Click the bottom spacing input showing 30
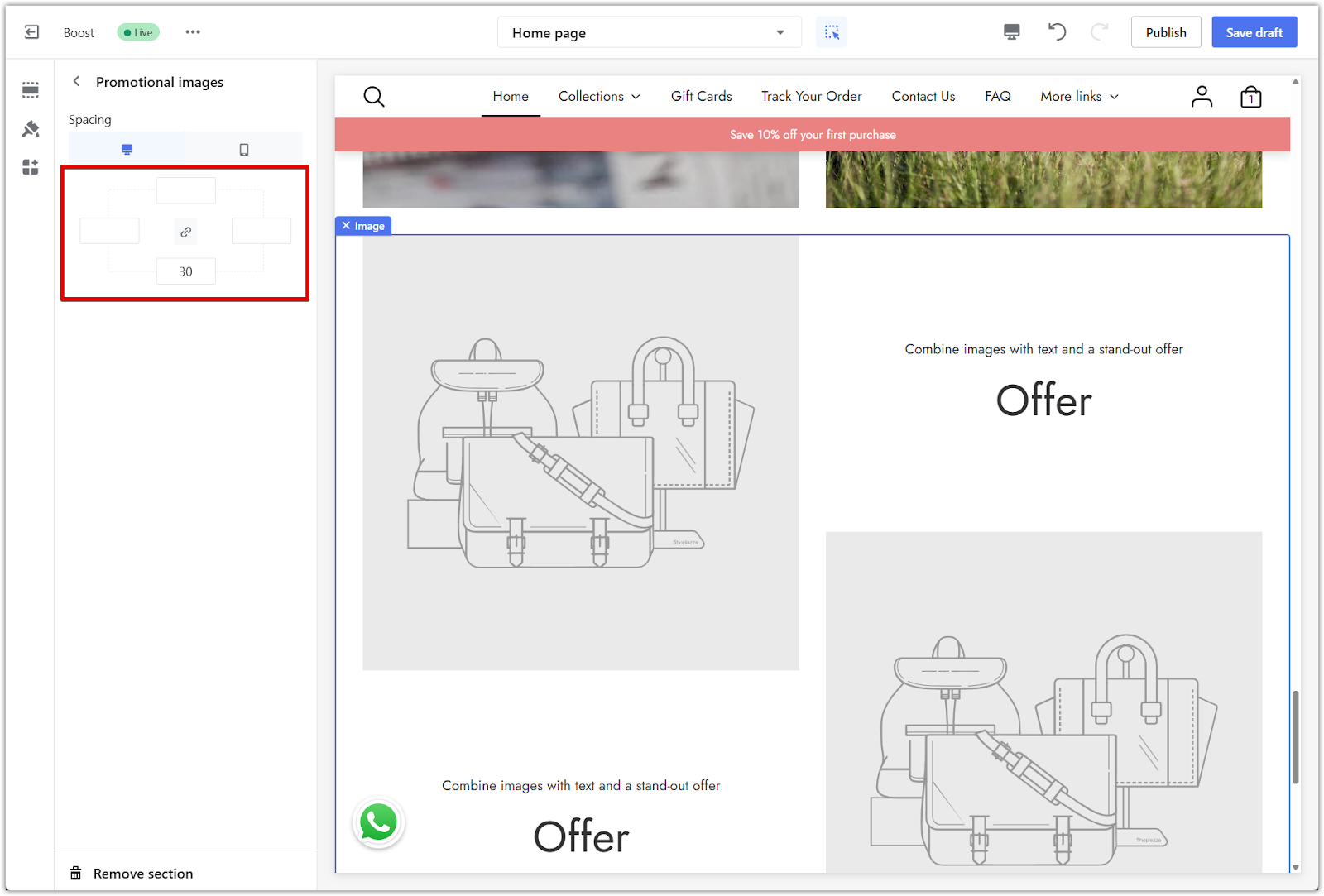The image size is (1324, 896). click(186, 271)
